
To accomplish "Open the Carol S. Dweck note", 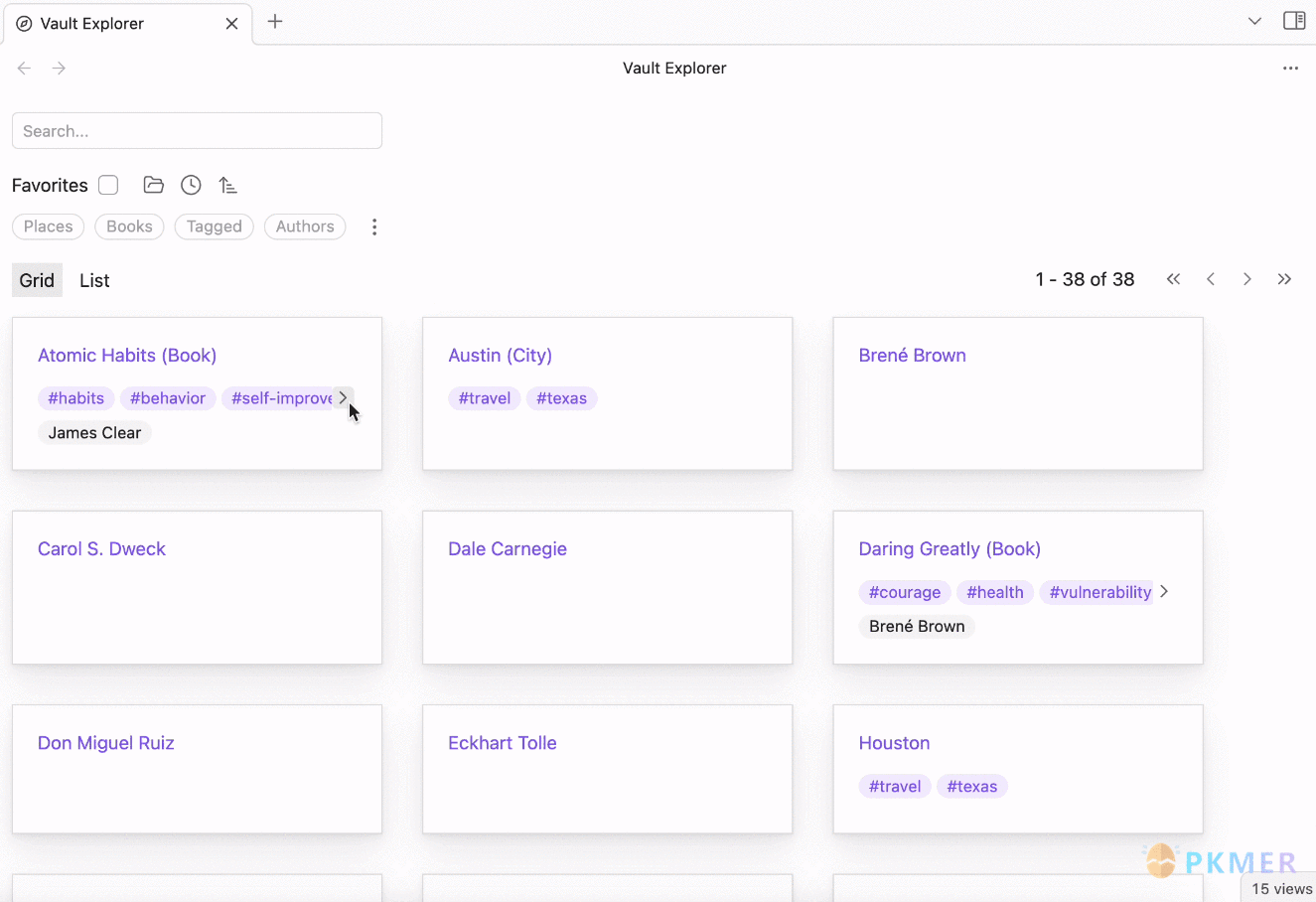I will point(101,548).
